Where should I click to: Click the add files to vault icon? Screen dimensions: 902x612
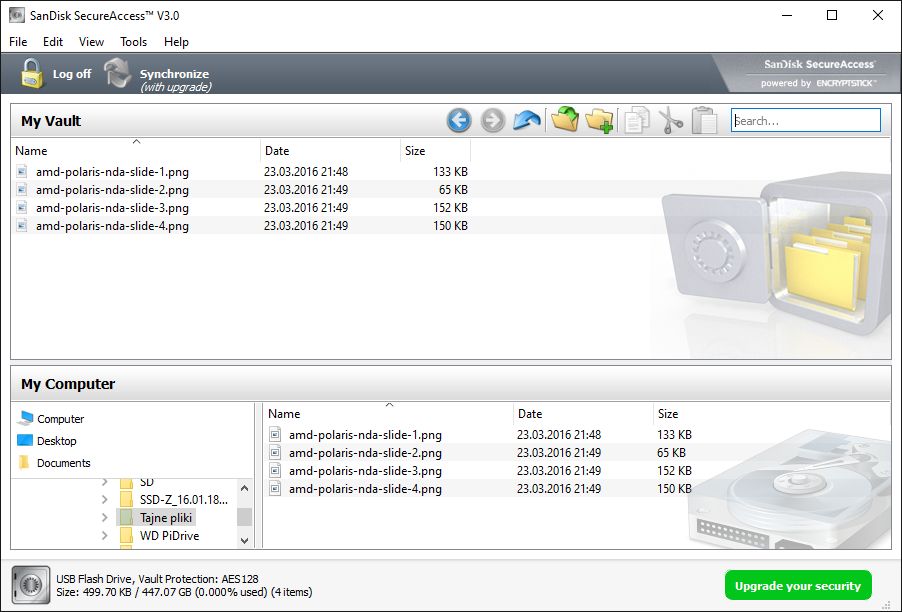click(x=564, y=120)
